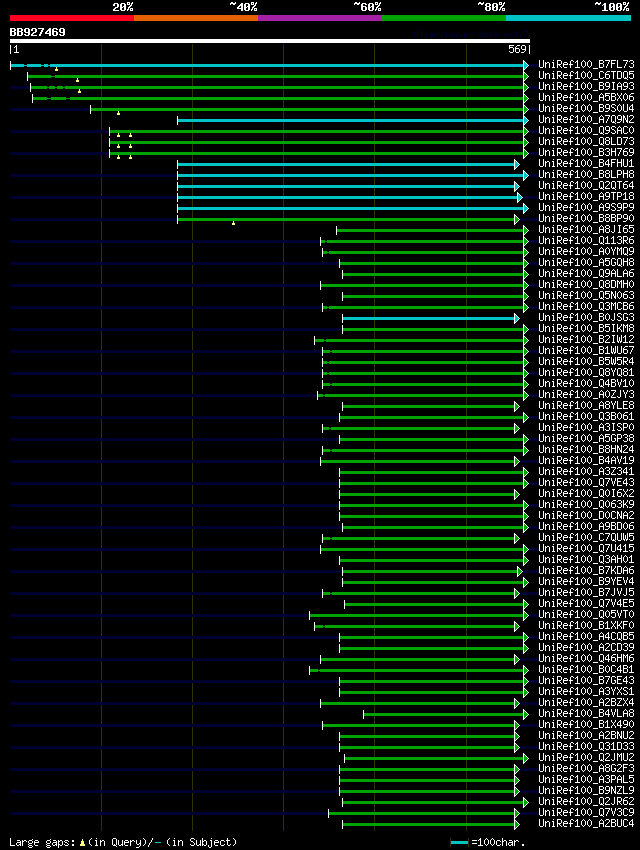Image resolution: width=640 pixels, height=850 pixels.
Task: Select the UniRef100_A9TP18 label
Action: pos(586,196)
